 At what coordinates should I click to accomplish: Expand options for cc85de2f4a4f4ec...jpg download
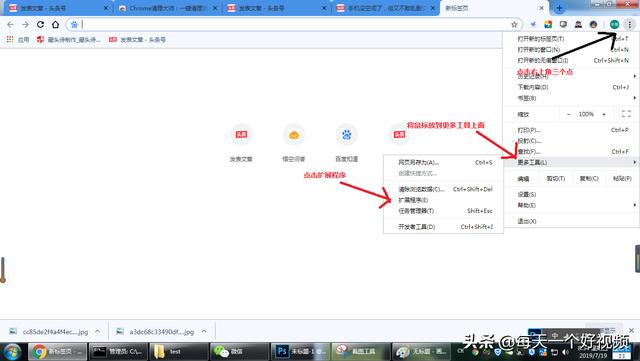[x=98, y=331]
